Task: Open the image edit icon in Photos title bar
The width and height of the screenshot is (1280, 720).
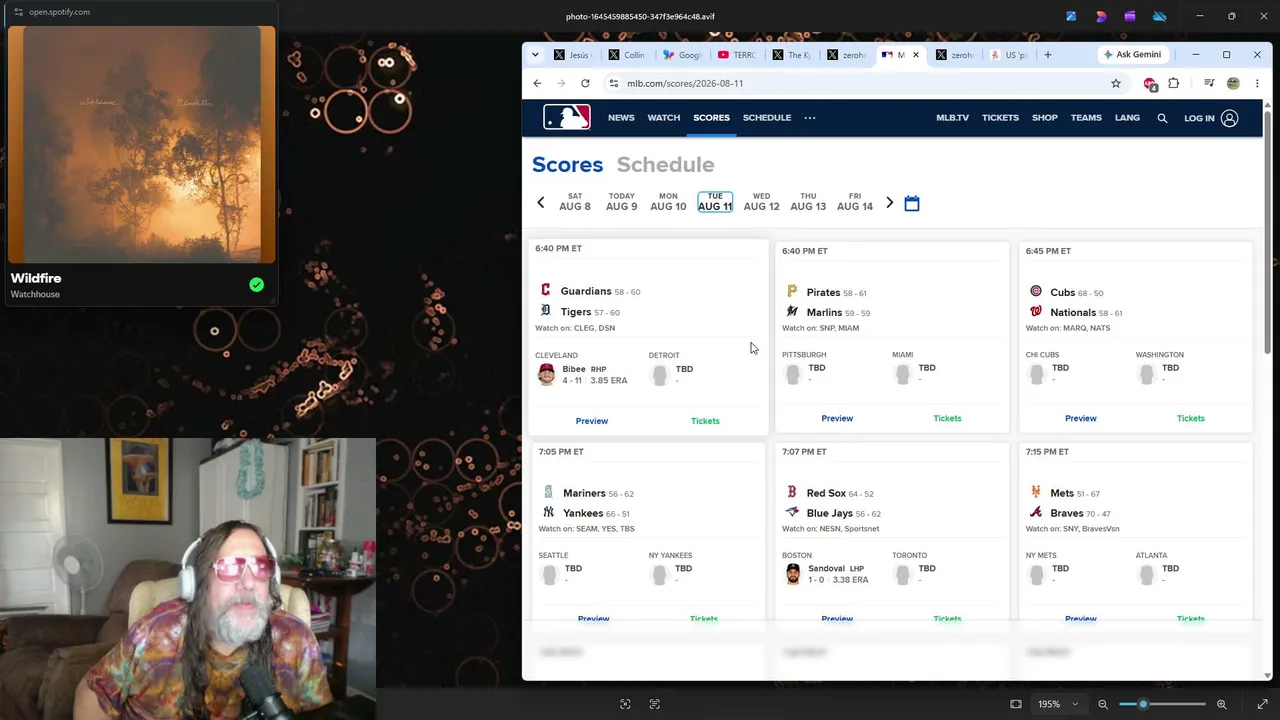Action: pyautogui.click(x=1071, y=16)
